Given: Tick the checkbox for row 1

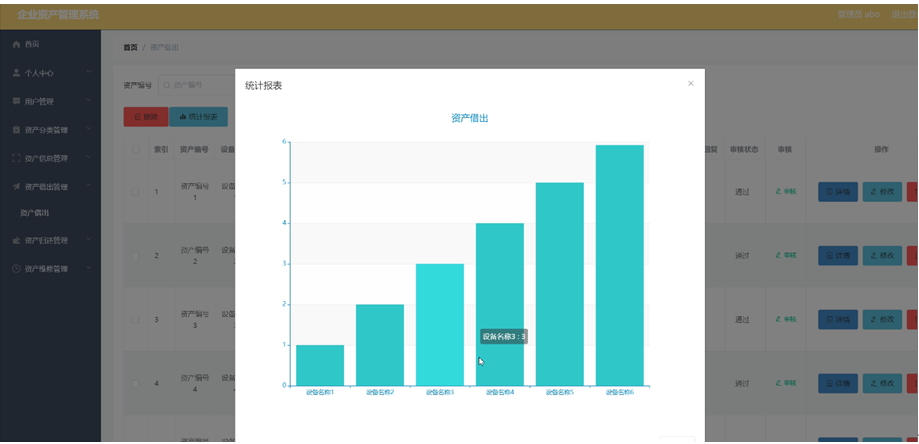Looking at the screenshot, I should pyautogui.click(x=136, y=192).
